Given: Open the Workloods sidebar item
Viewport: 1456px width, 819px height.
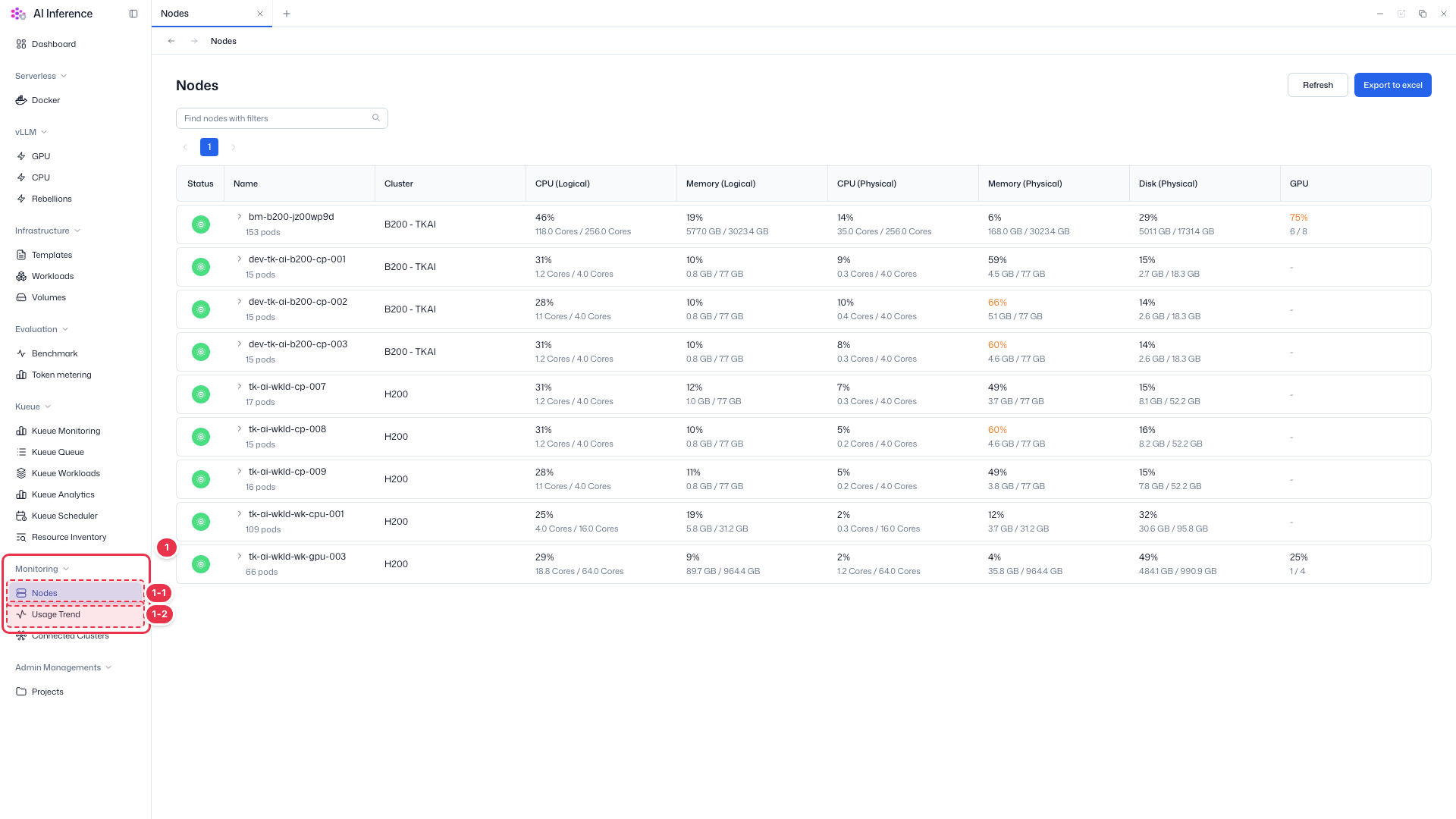Looking at the screenshot, I should (52, 276).
